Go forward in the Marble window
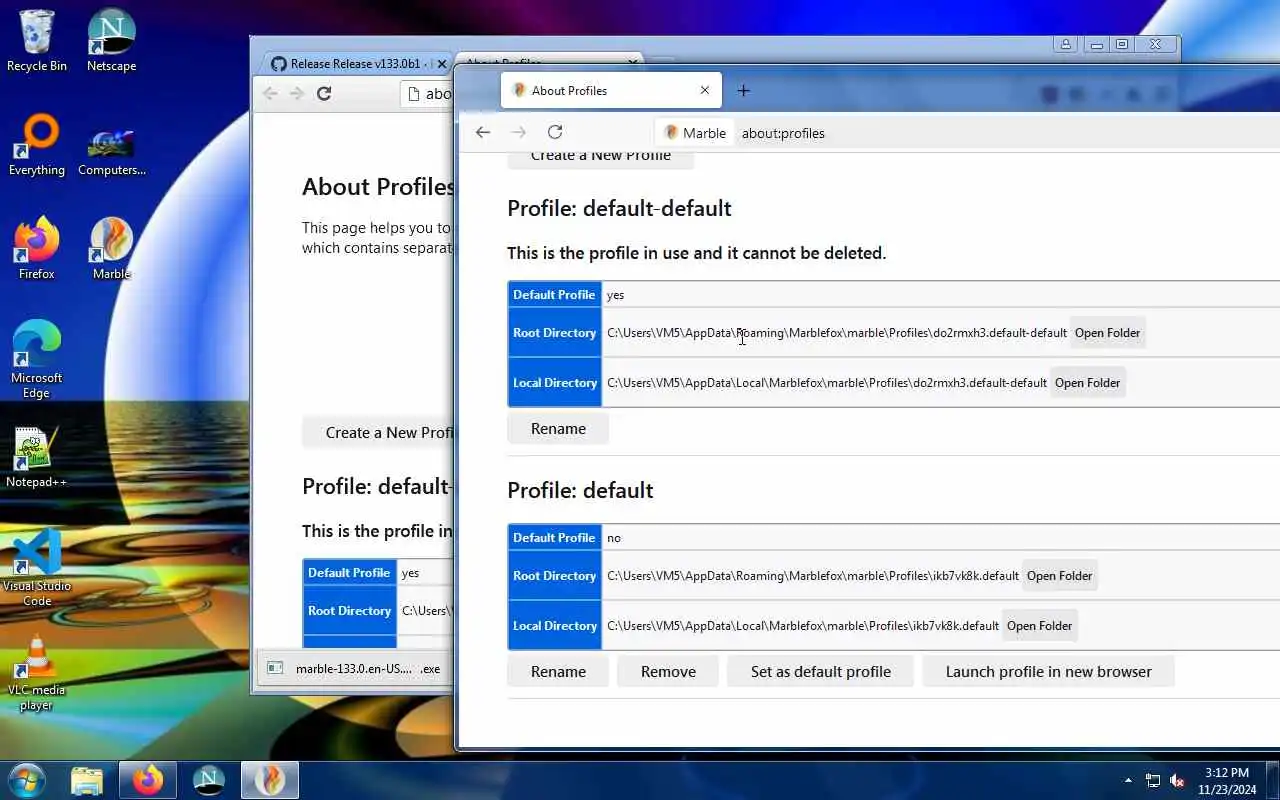The height and width of the screenshot is (800, 1280). pyautogui.click(x=518, y=132)
